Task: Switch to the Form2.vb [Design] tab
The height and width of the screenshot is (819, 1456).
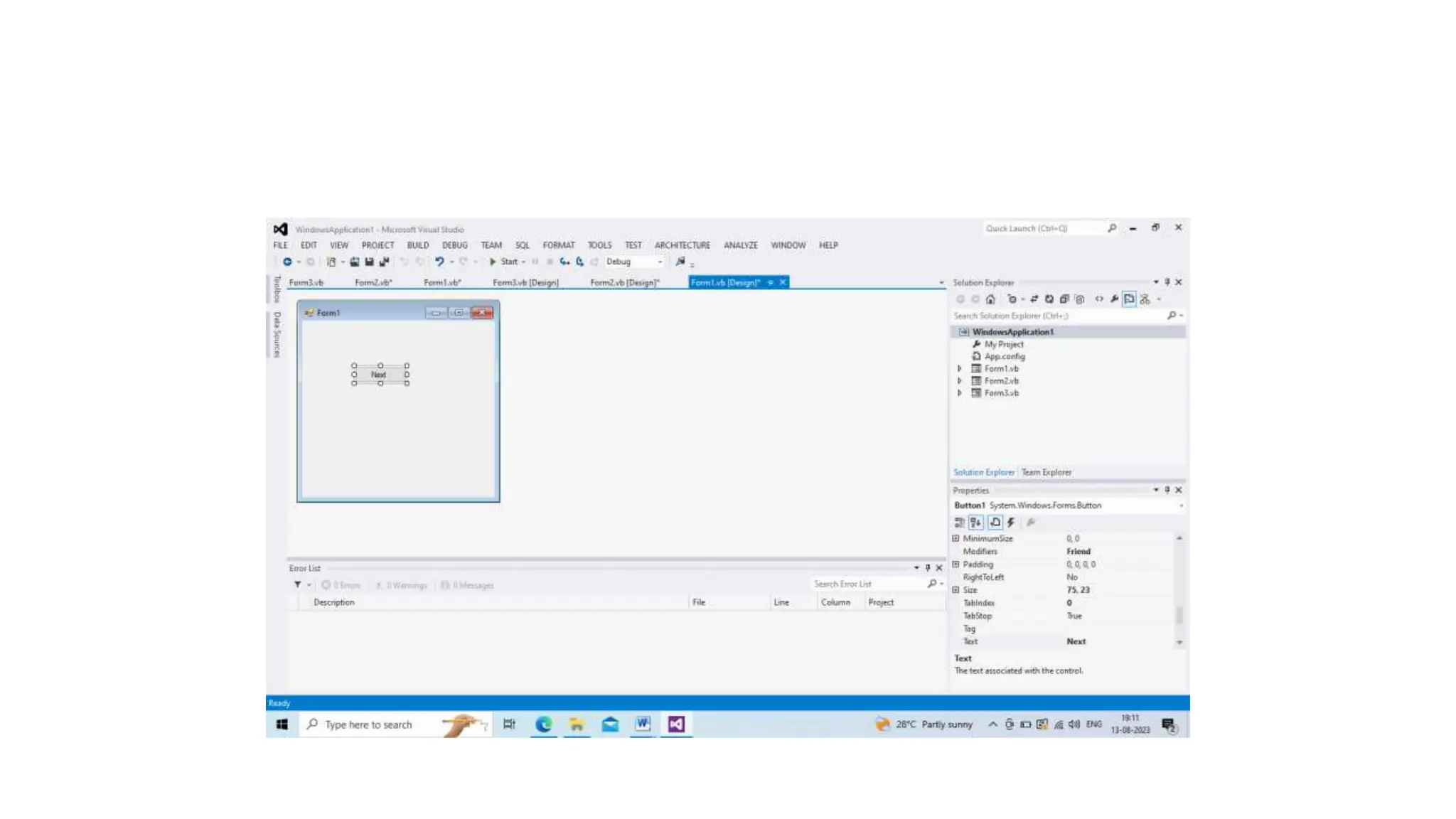Action: (x=624, y=283)
